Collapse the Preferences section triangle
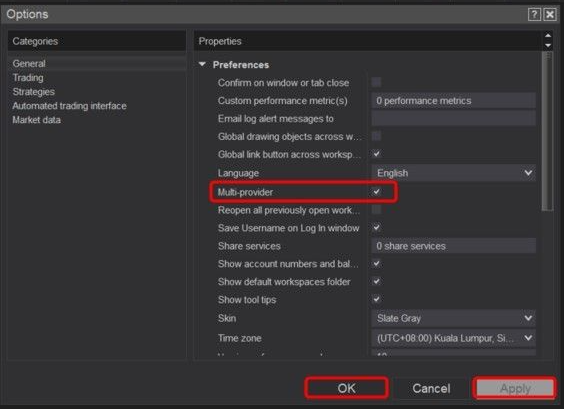 (203, 64)
